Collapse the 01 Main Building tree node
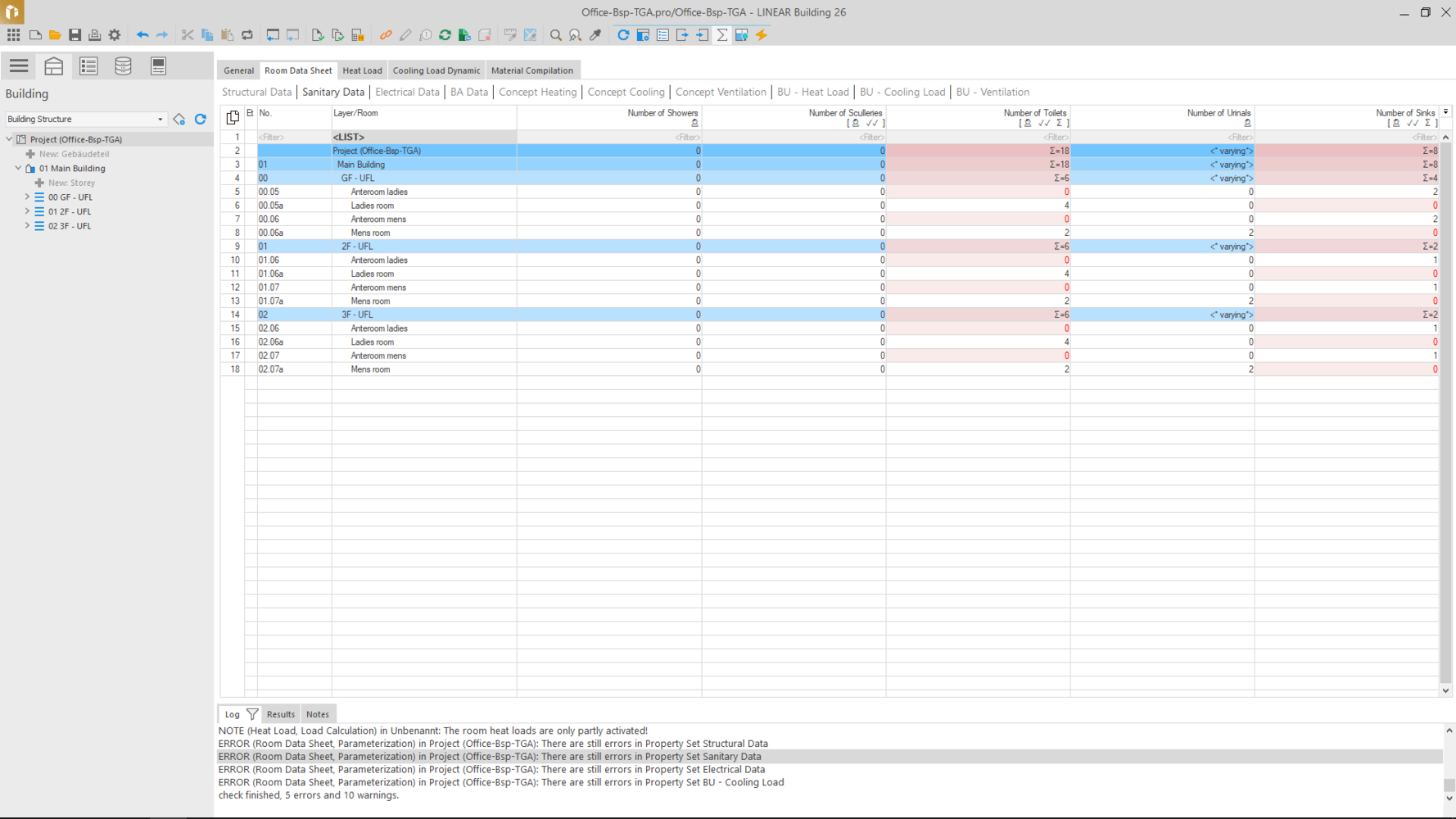Screen dimensions: 1456x819 (18, 169)
